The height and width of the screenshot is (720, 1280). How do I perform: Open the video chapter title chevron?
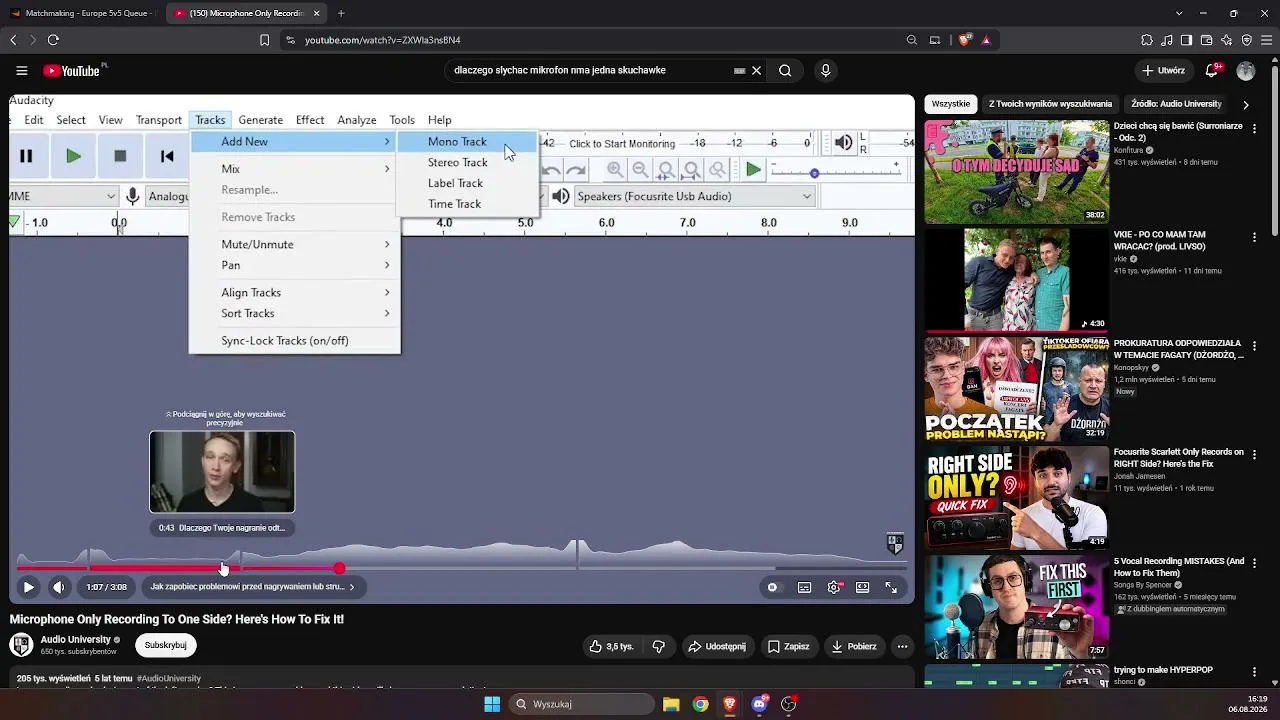[352, 587]
